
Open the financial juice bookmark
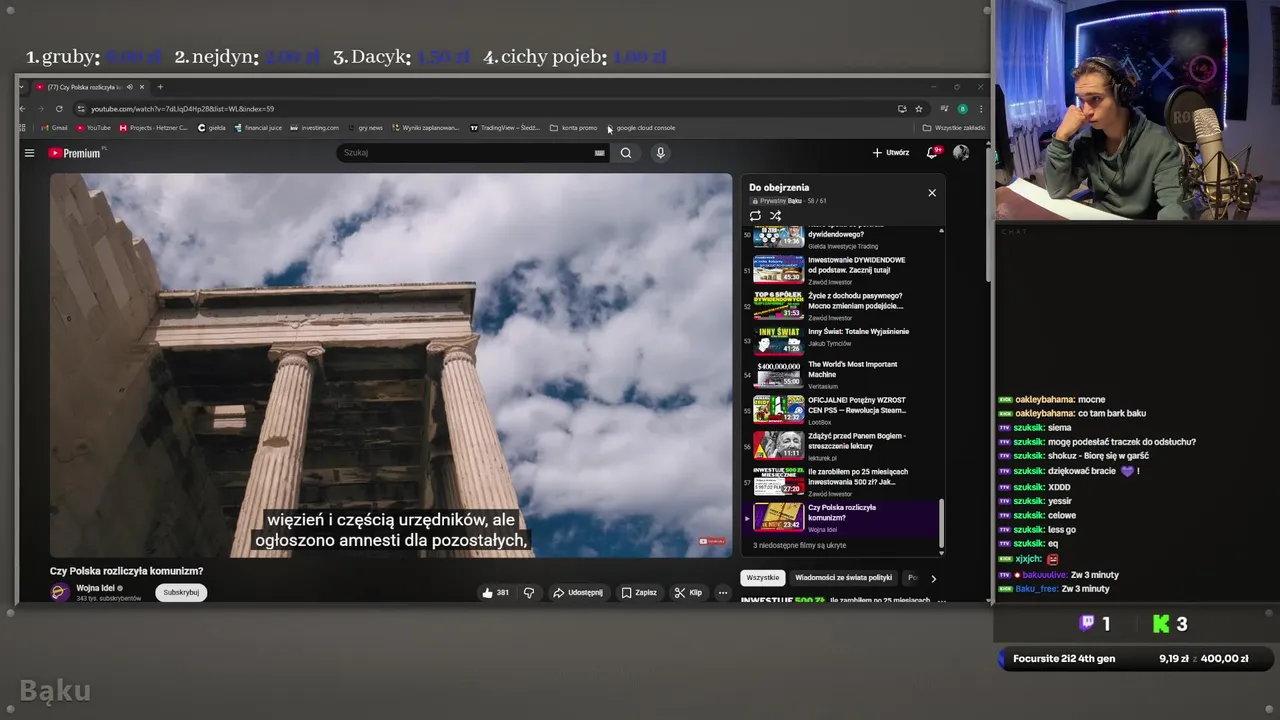click(x=258, y=128)
